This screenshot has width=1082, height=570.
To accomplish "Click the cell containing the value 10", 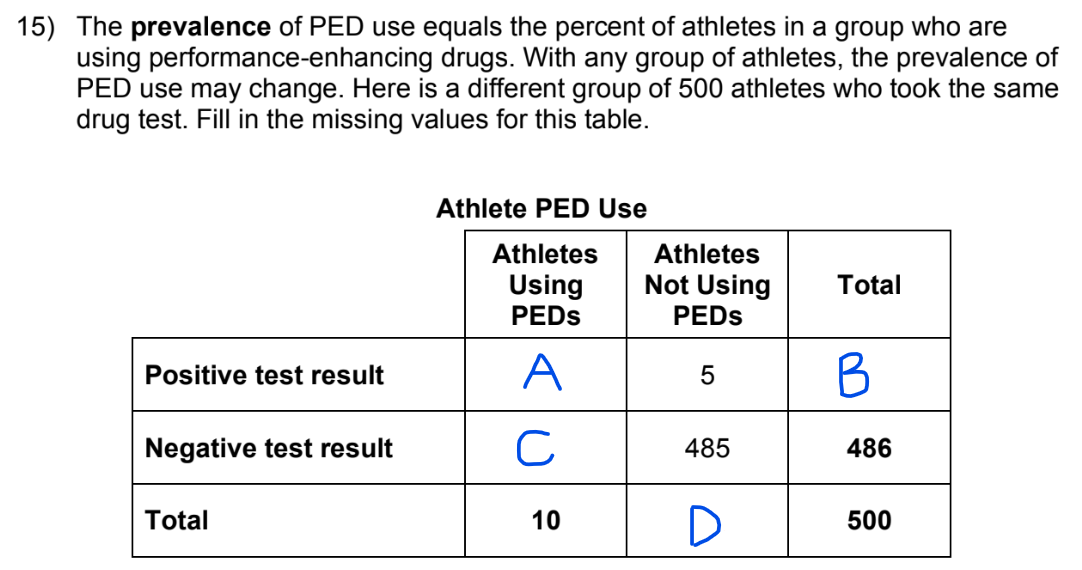I will tap(546, 521).
